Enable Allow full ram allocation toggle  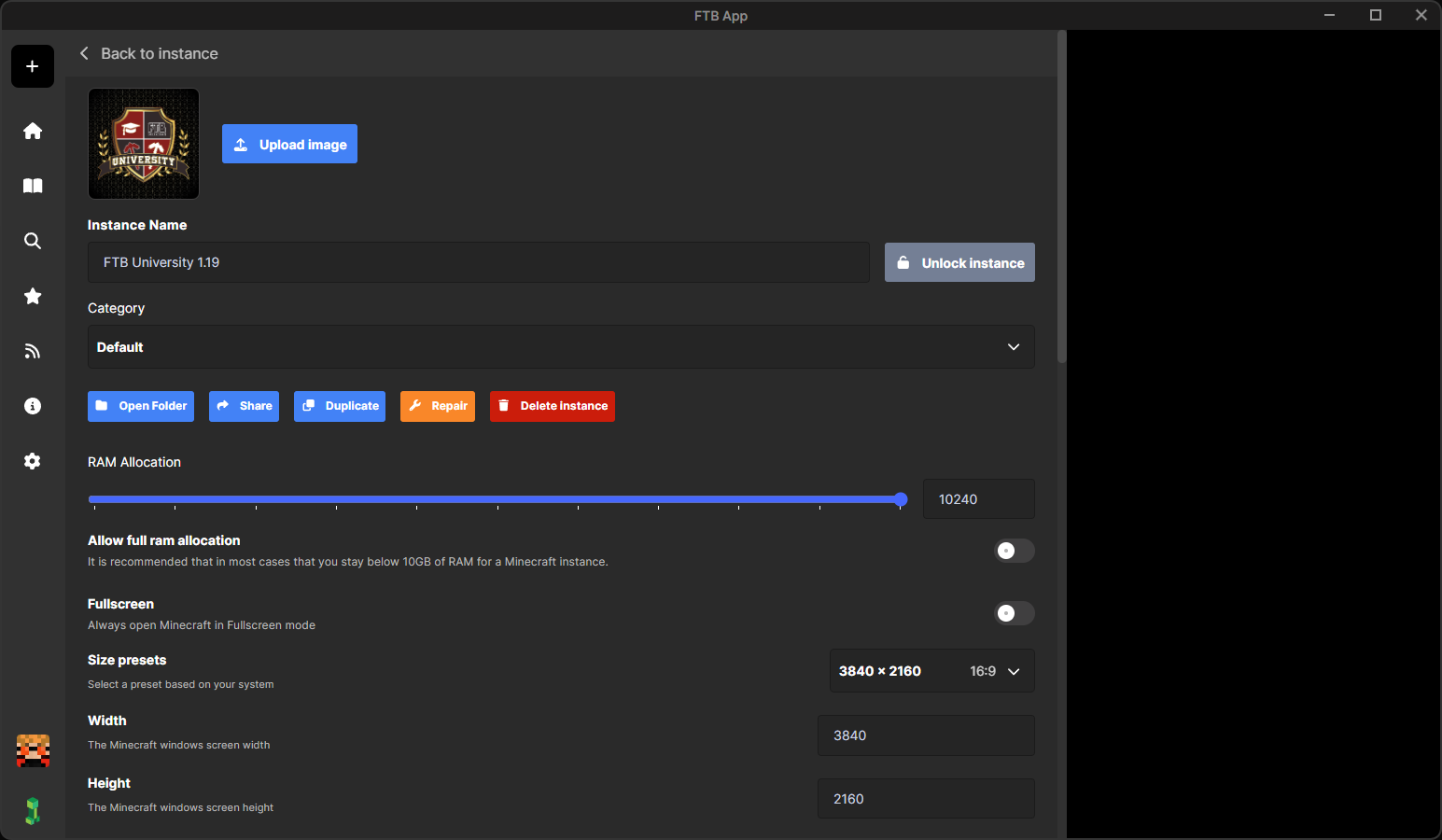tap(1014, 551)
